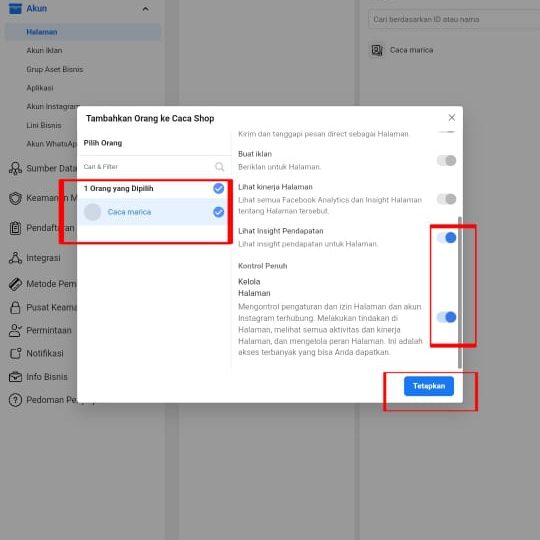Viewport: 540px width, 540px height.
Task: Select Caca marica name in dialog list
Action: [129, 212]
